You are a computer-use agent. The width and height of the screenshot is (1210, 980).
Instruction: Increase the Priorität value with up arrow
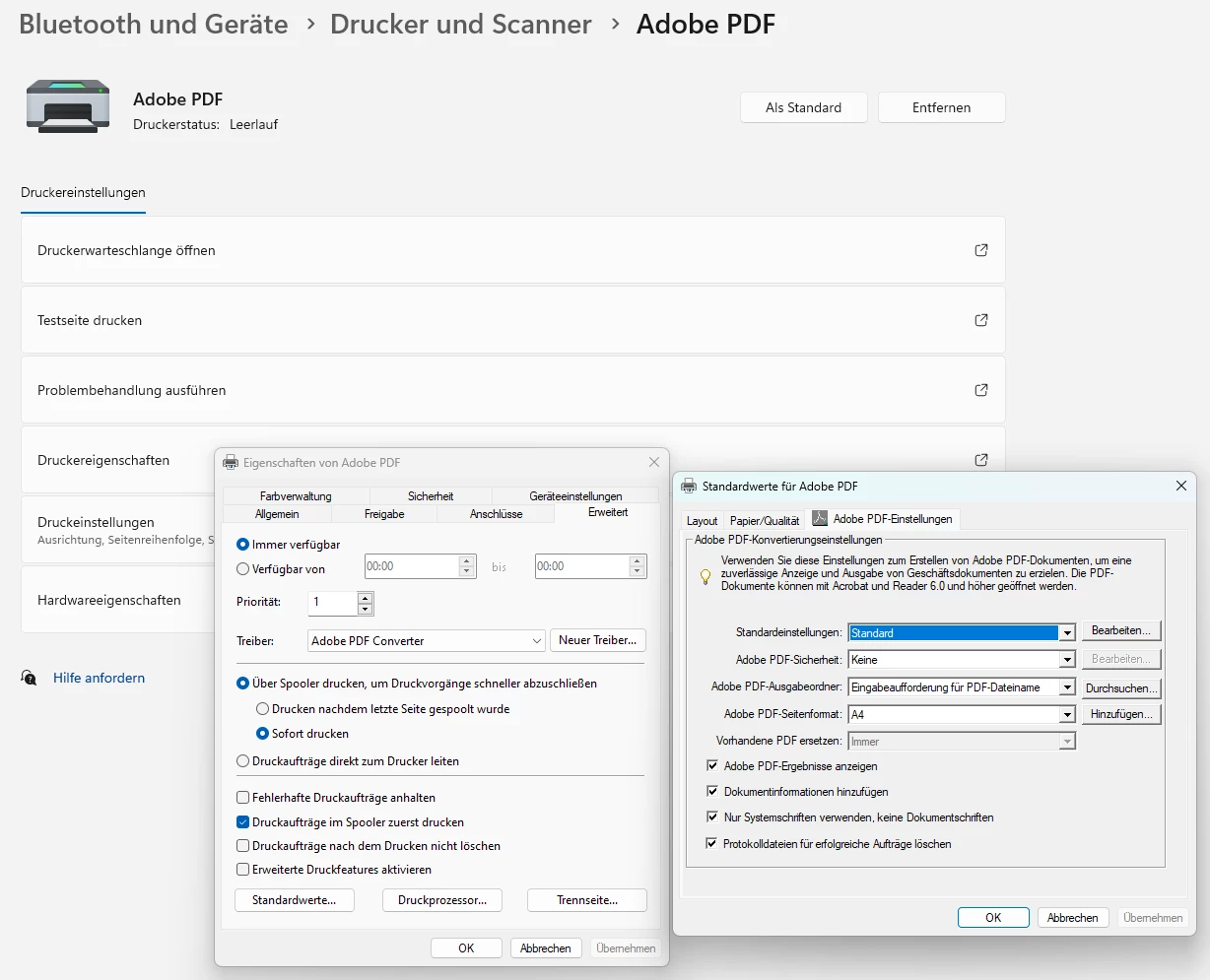[x=366, y=597]
